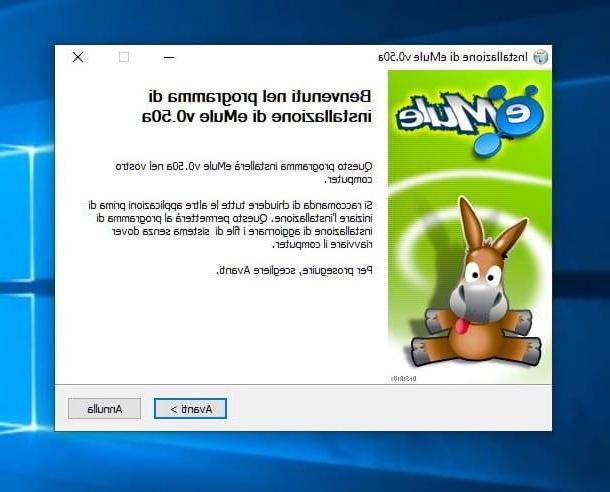Click the Avanti button to proceed
This screenshot has height=492, width=610.
pos(190,408)
